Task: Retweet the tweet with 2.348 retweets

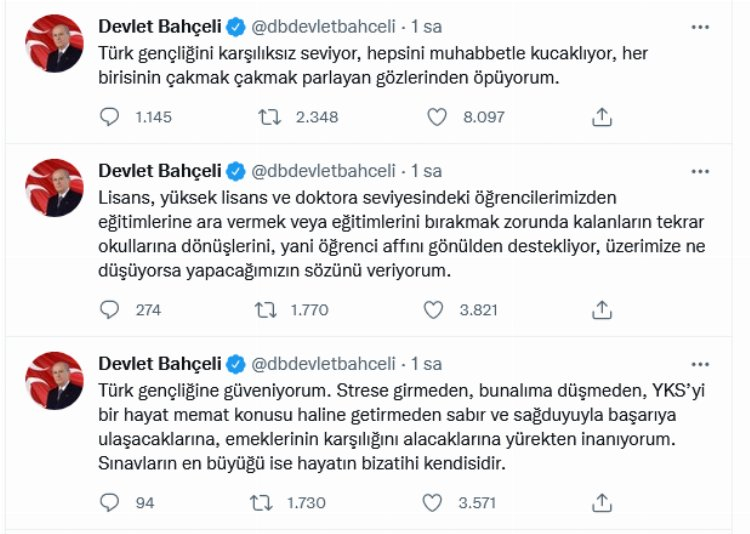Action: coord(269,117)
